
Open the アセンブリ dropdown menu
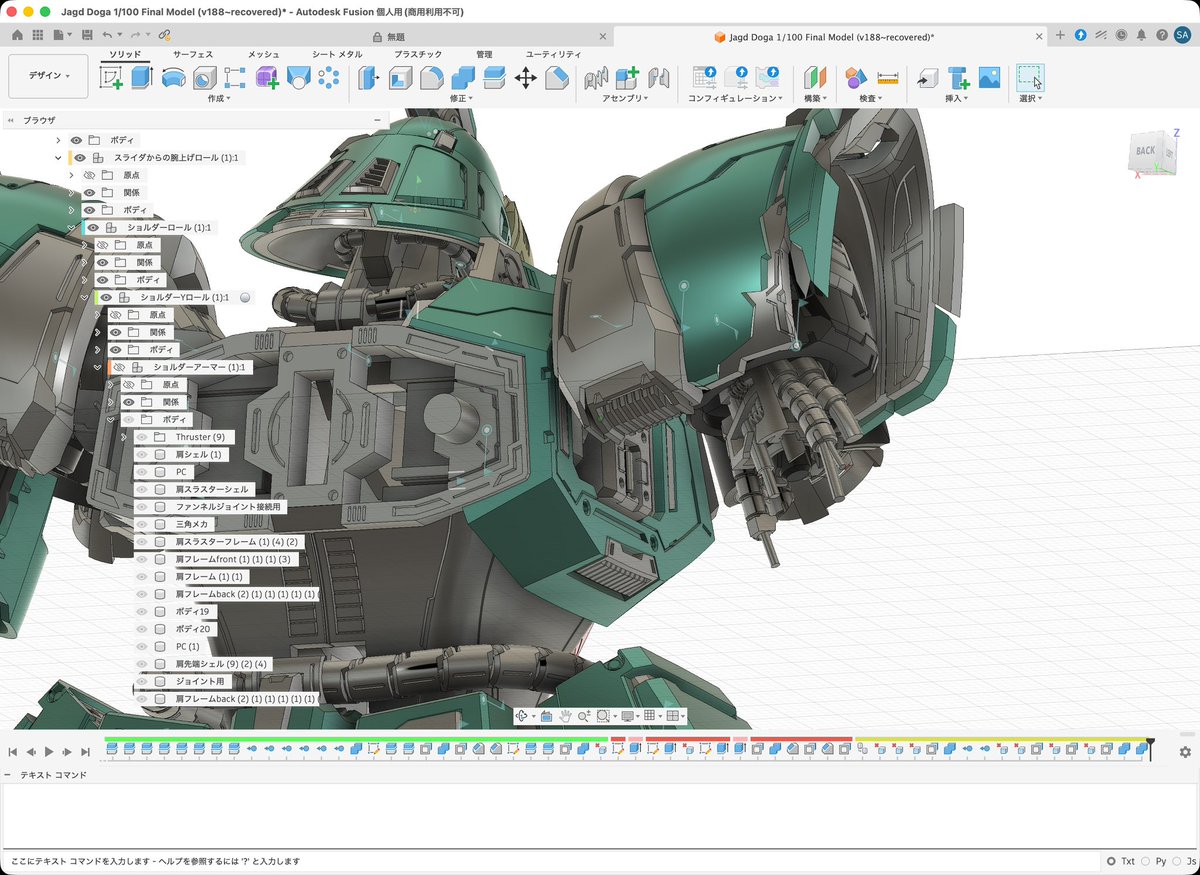click(627, 99)
